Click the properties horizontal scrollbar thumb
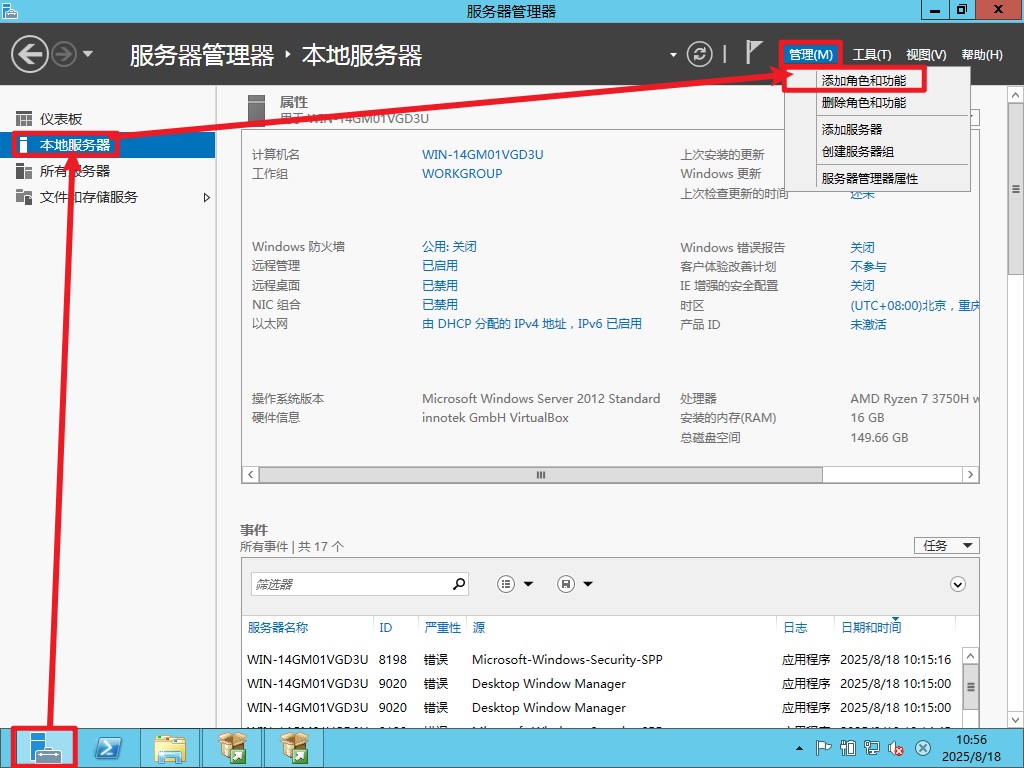The image size is (1024, 768). [x=541, y=475]
